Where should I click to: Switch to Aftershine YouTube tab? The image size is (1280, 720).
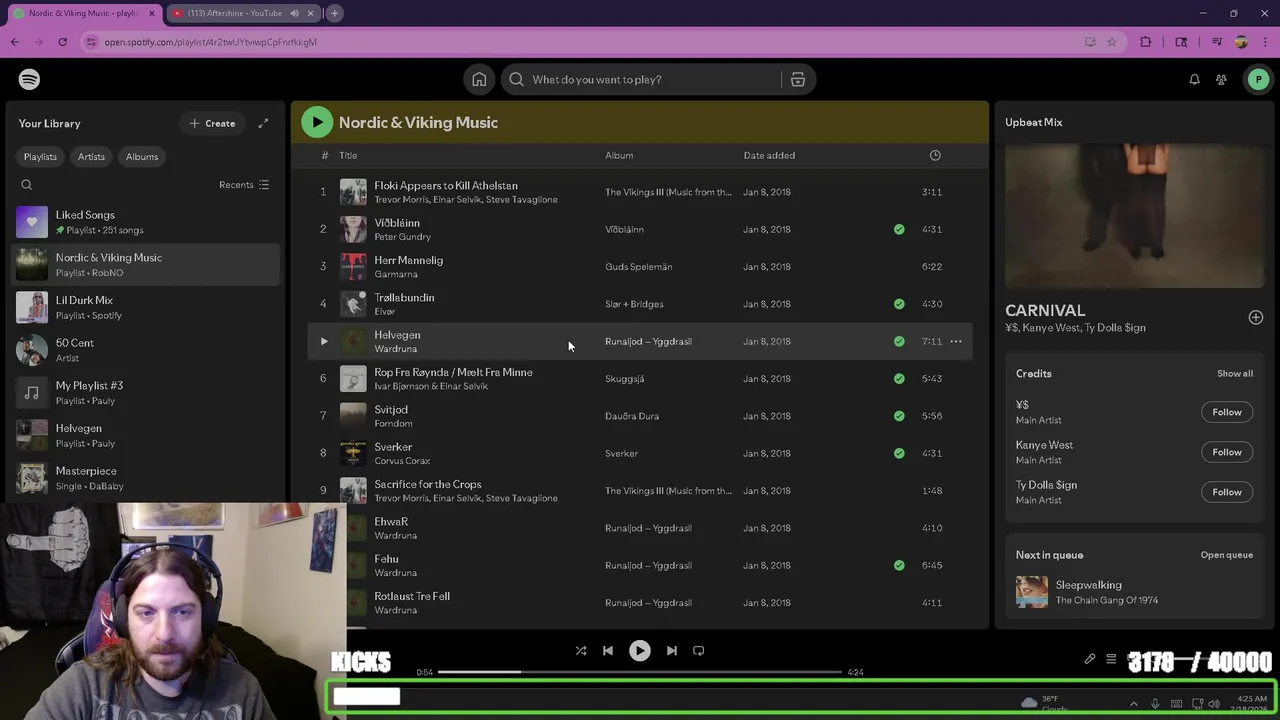click(x=240, y=13)
